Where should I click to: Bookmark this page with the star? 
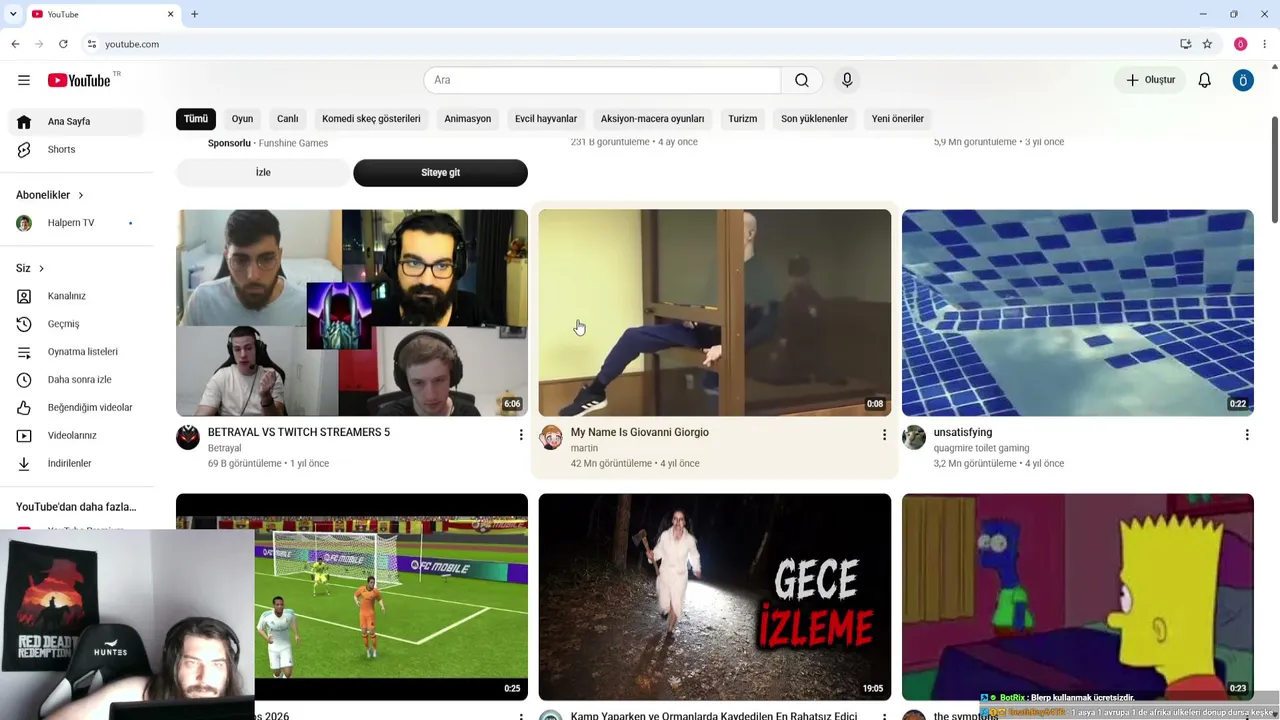[x=1207, y=44]
